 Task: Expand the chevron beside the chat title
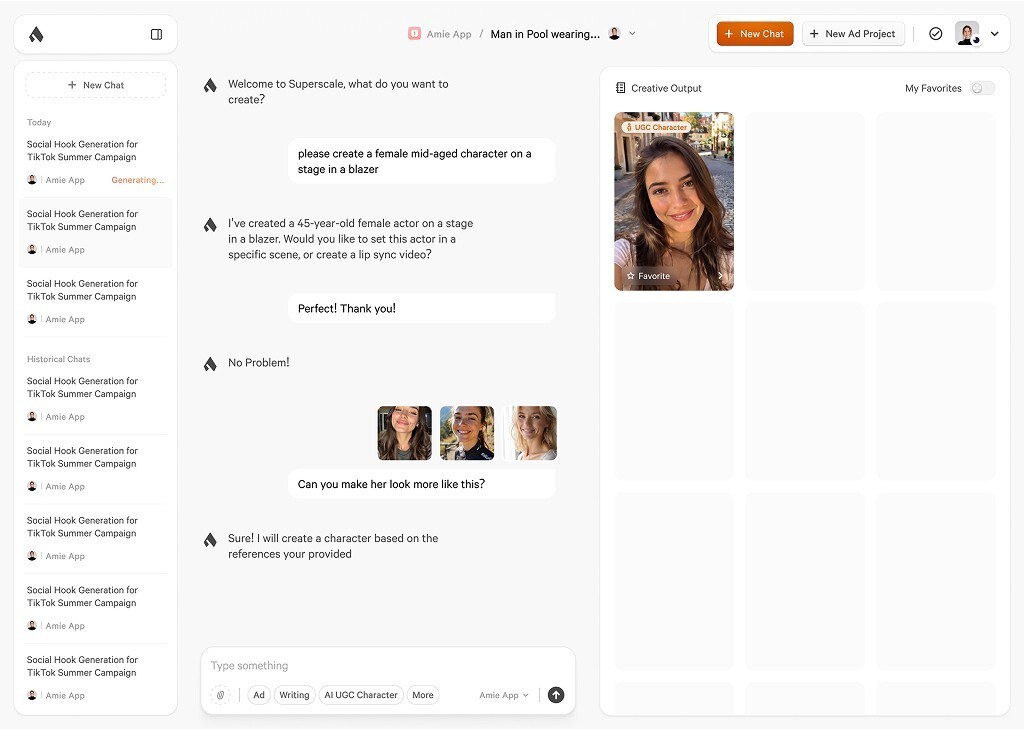pyautogui.click(x=632, y=33)
